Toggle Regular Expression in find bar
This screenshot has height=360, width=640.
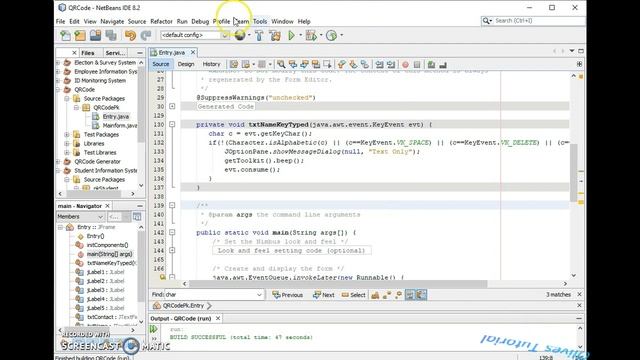(398, 295)
